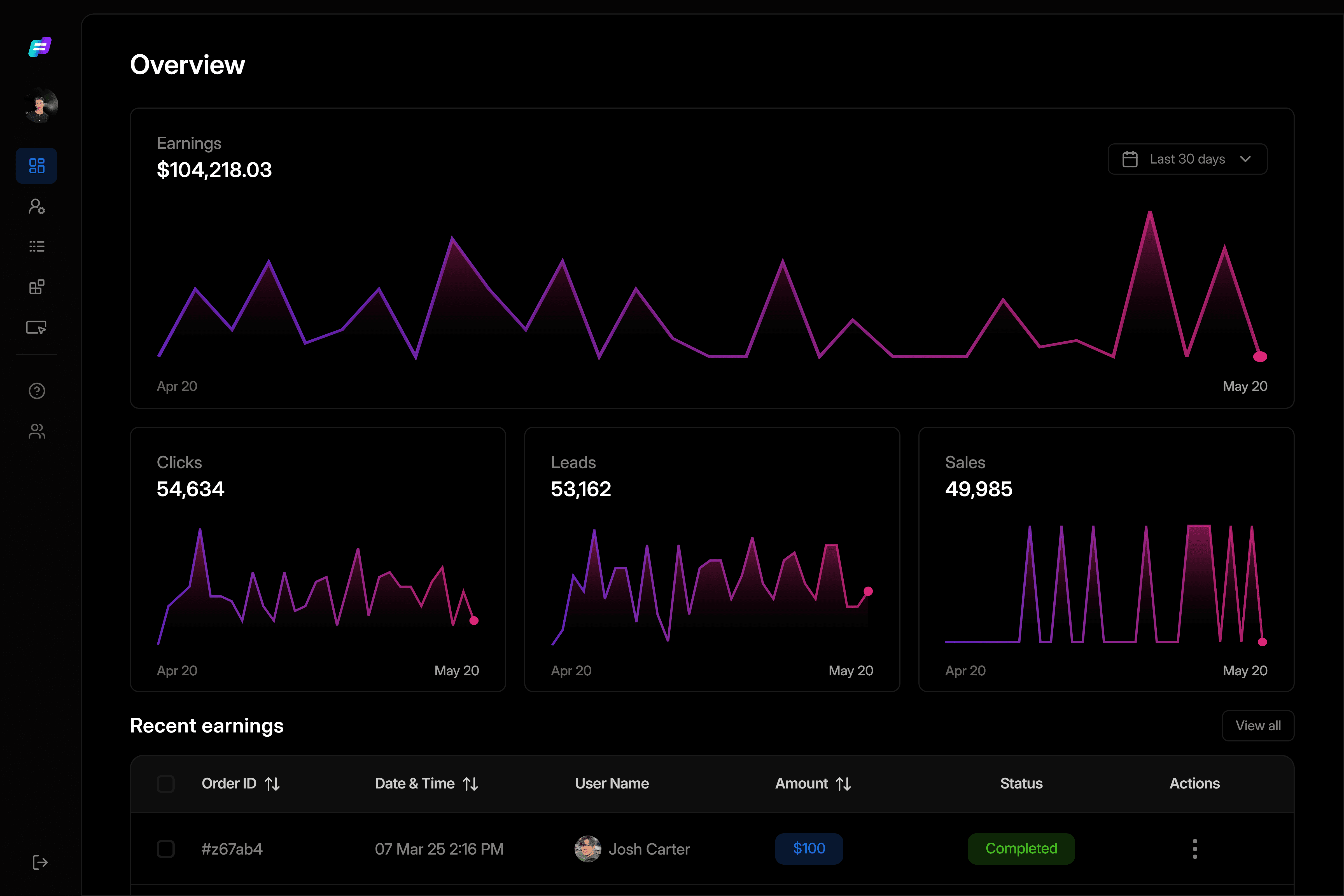The width and height of the screenshot is (1344, 896).
Task: Click the end data point on Earnings chart
Action: click(1260, 356)
